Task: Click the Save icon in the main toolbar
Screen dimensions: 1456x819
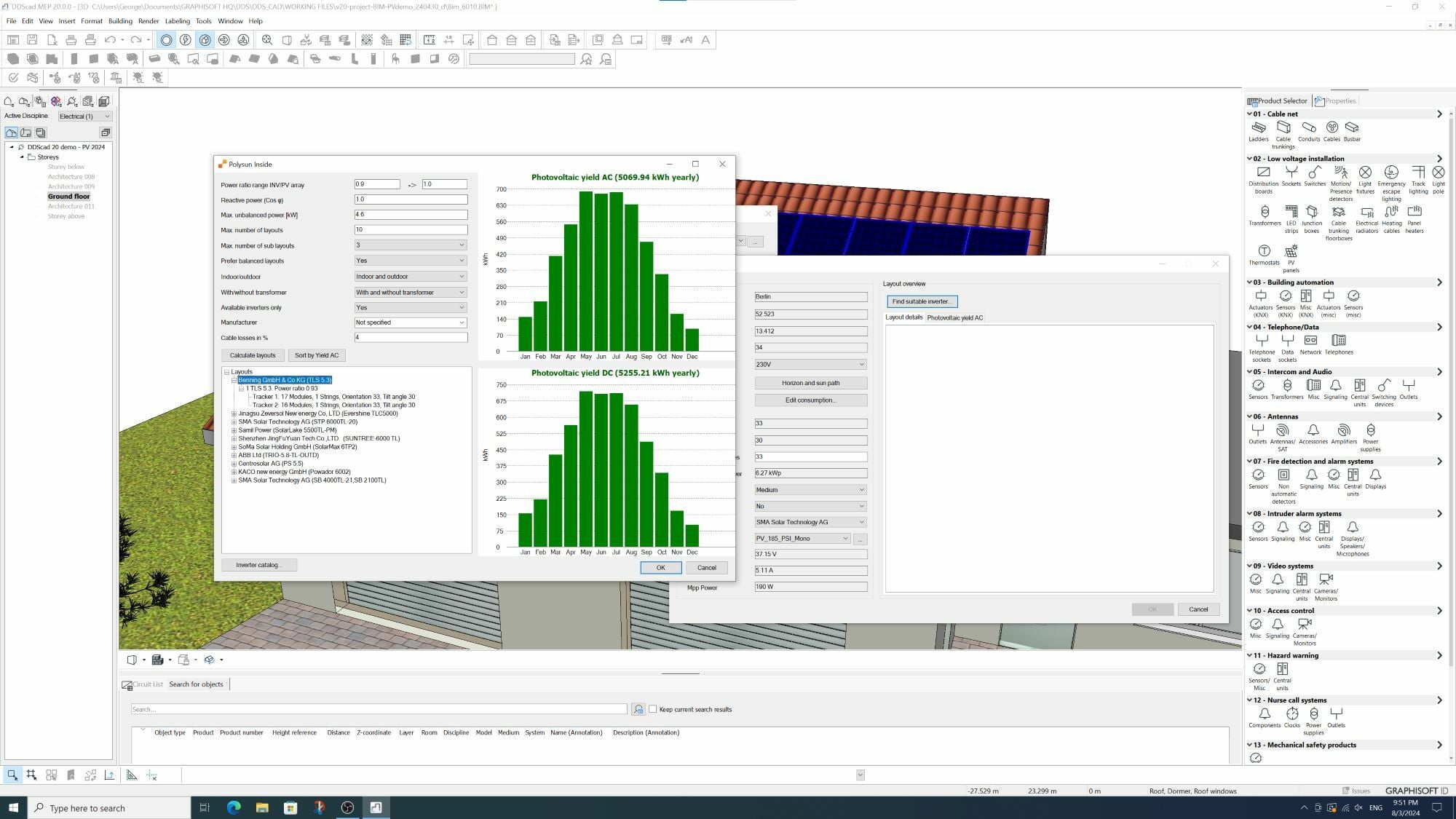Action: [x=31, y=40]
